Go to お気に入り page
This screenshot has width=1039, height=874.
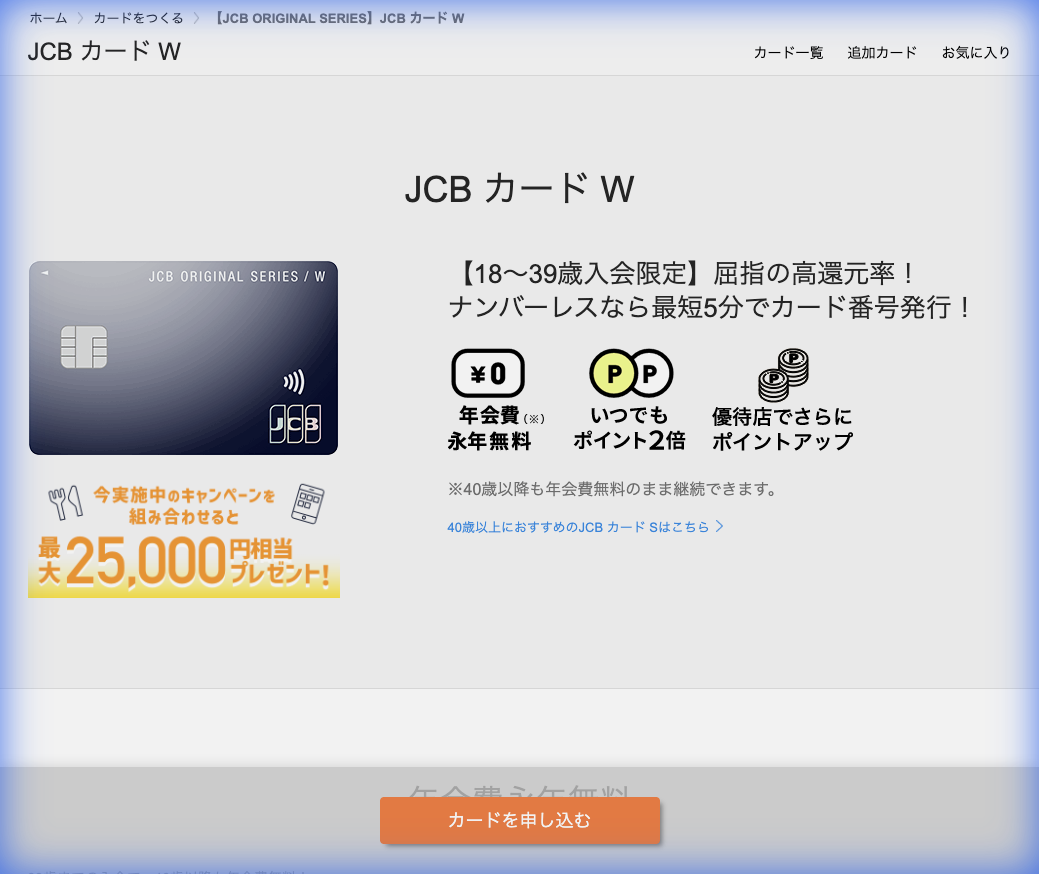click(x=976, y=52)
